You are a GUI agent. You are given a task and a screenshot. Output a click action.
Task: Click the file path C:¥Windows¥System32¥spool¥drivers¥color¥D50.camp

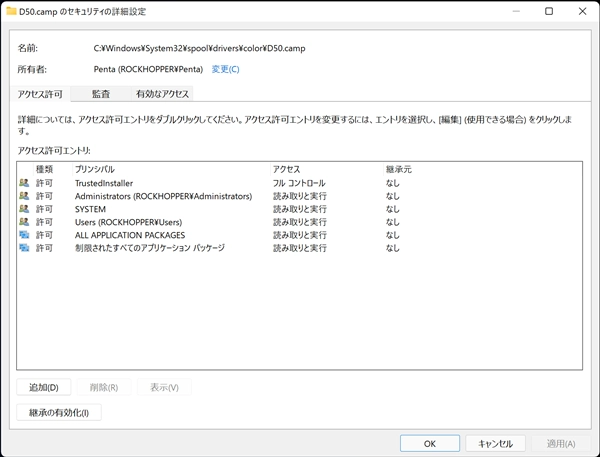point(199,48)
